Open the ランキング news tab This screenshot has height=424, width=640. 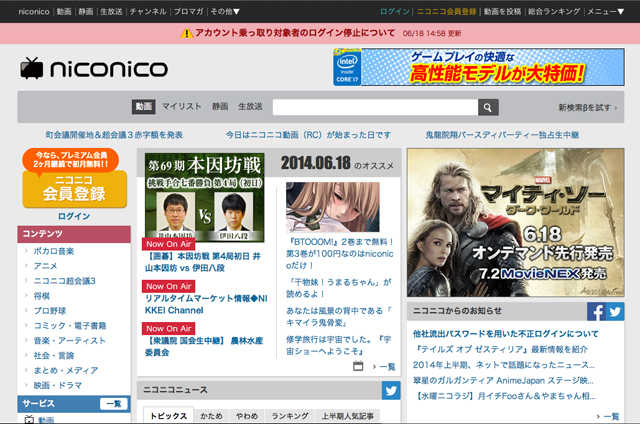pos(290,416)
